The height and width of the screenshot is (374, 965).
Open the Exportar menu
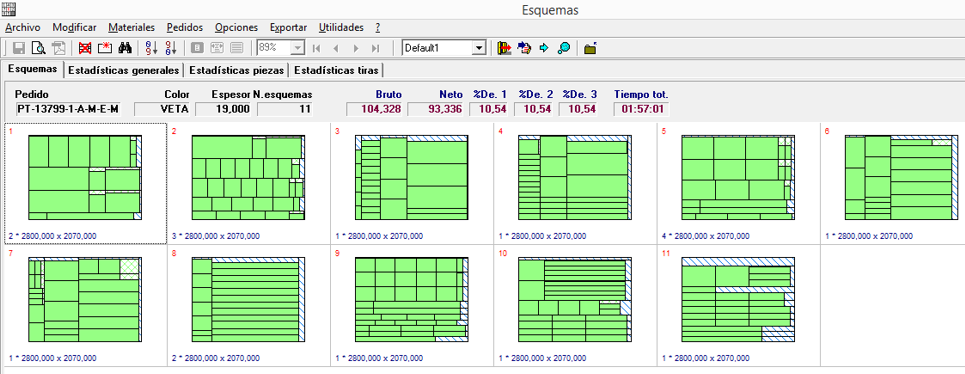coord(289,28)
